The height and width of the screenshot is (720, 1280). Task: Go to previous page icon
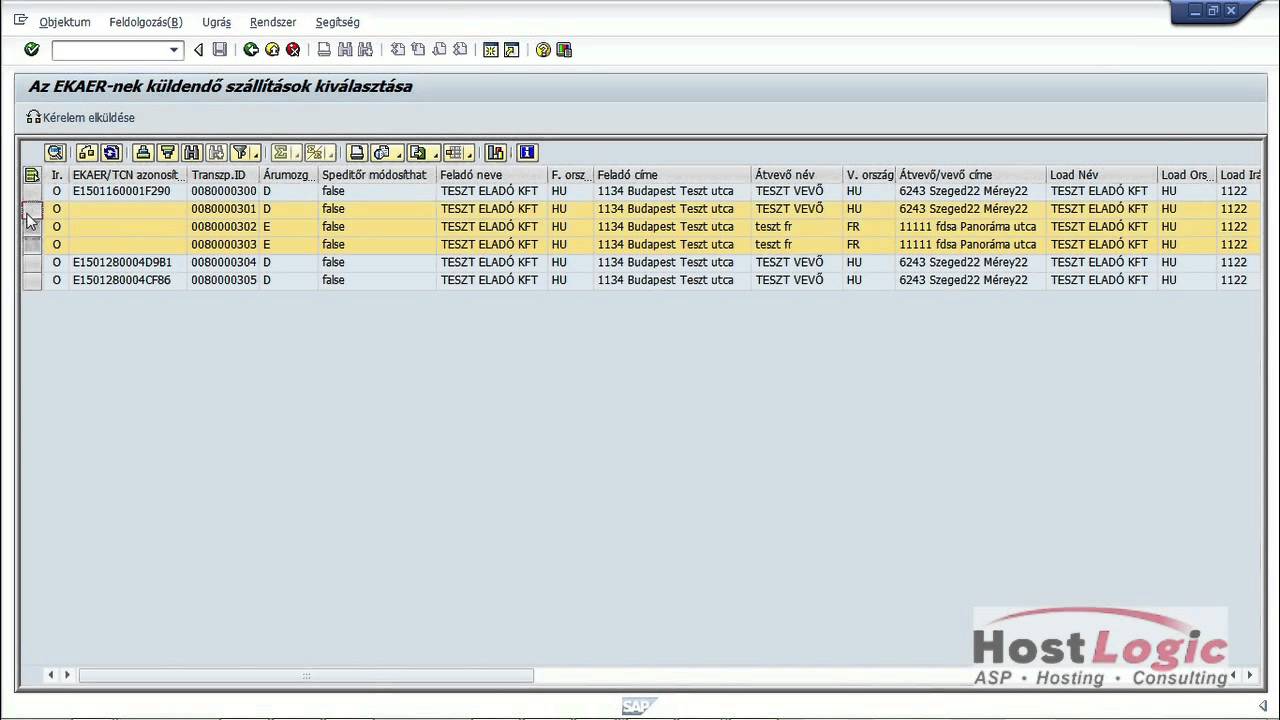(x=418, y=50)
